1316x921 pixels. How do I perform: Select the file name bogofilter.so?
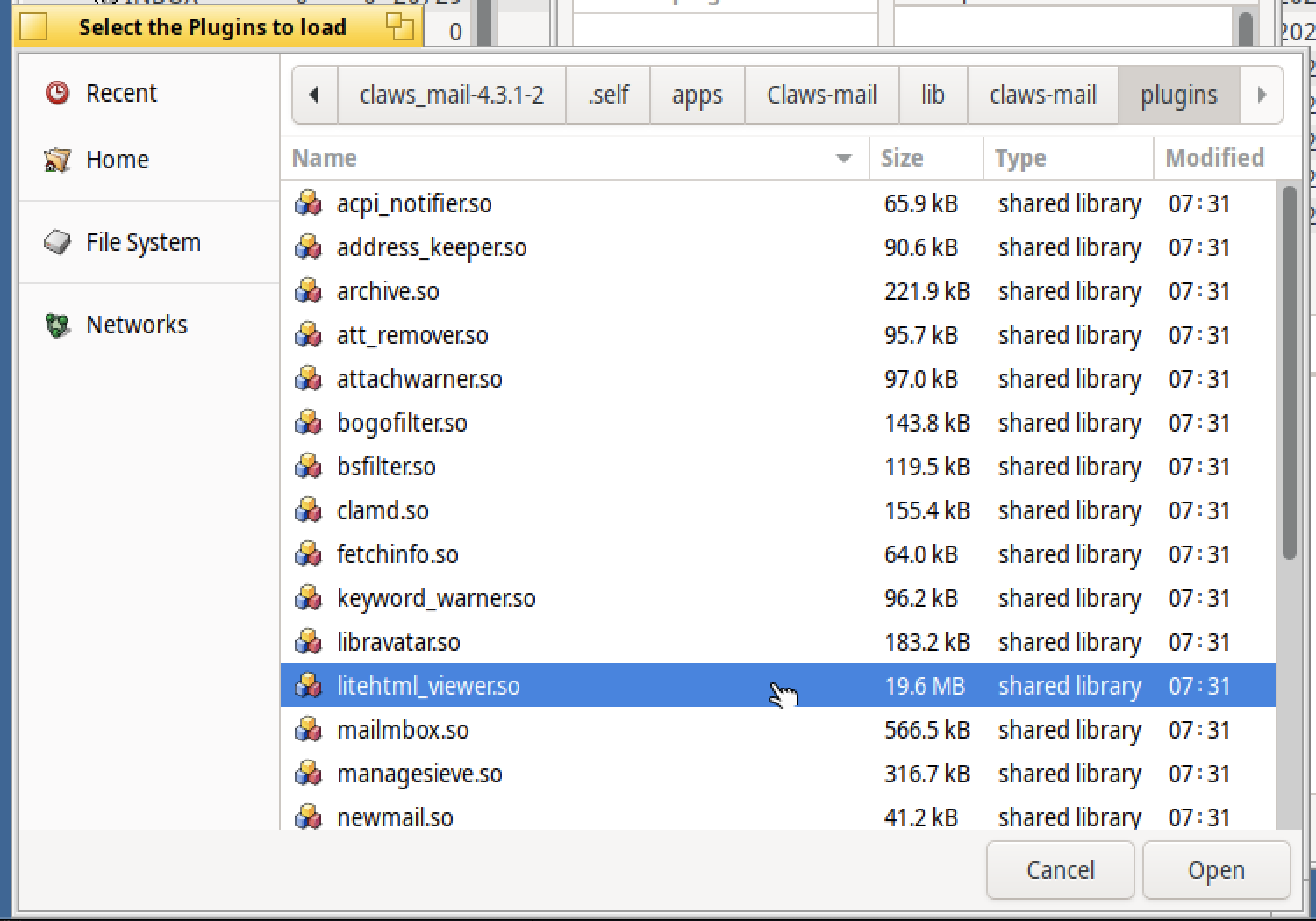click(402, 423)
